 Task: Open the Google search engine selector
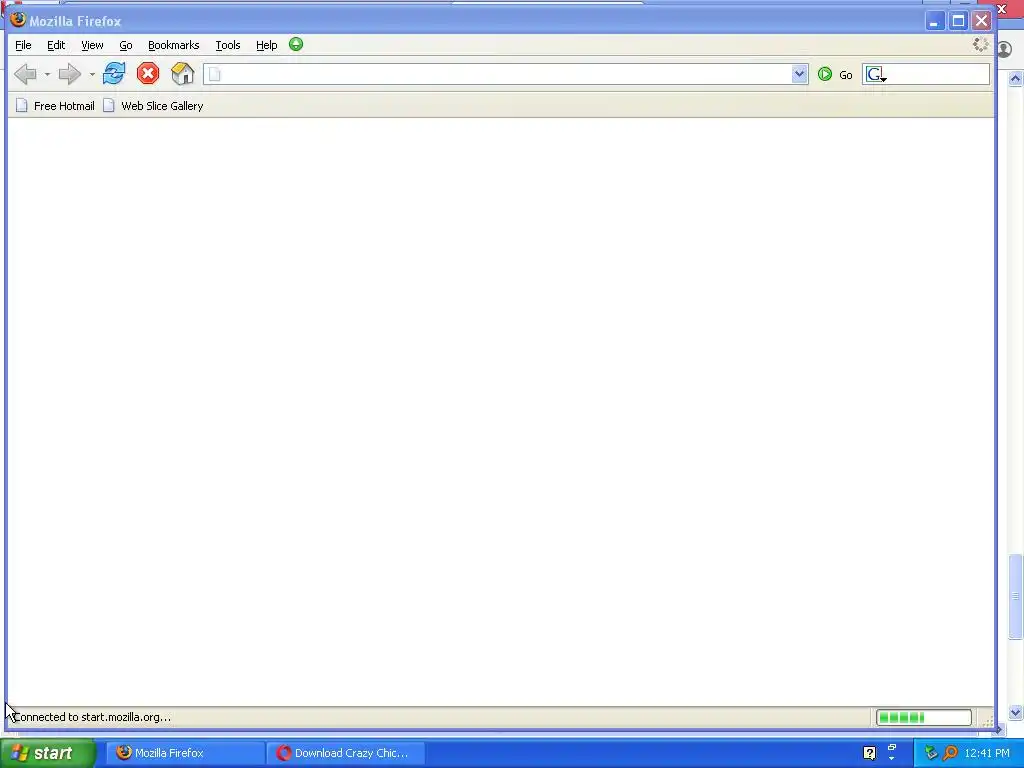tap(876, 74)
